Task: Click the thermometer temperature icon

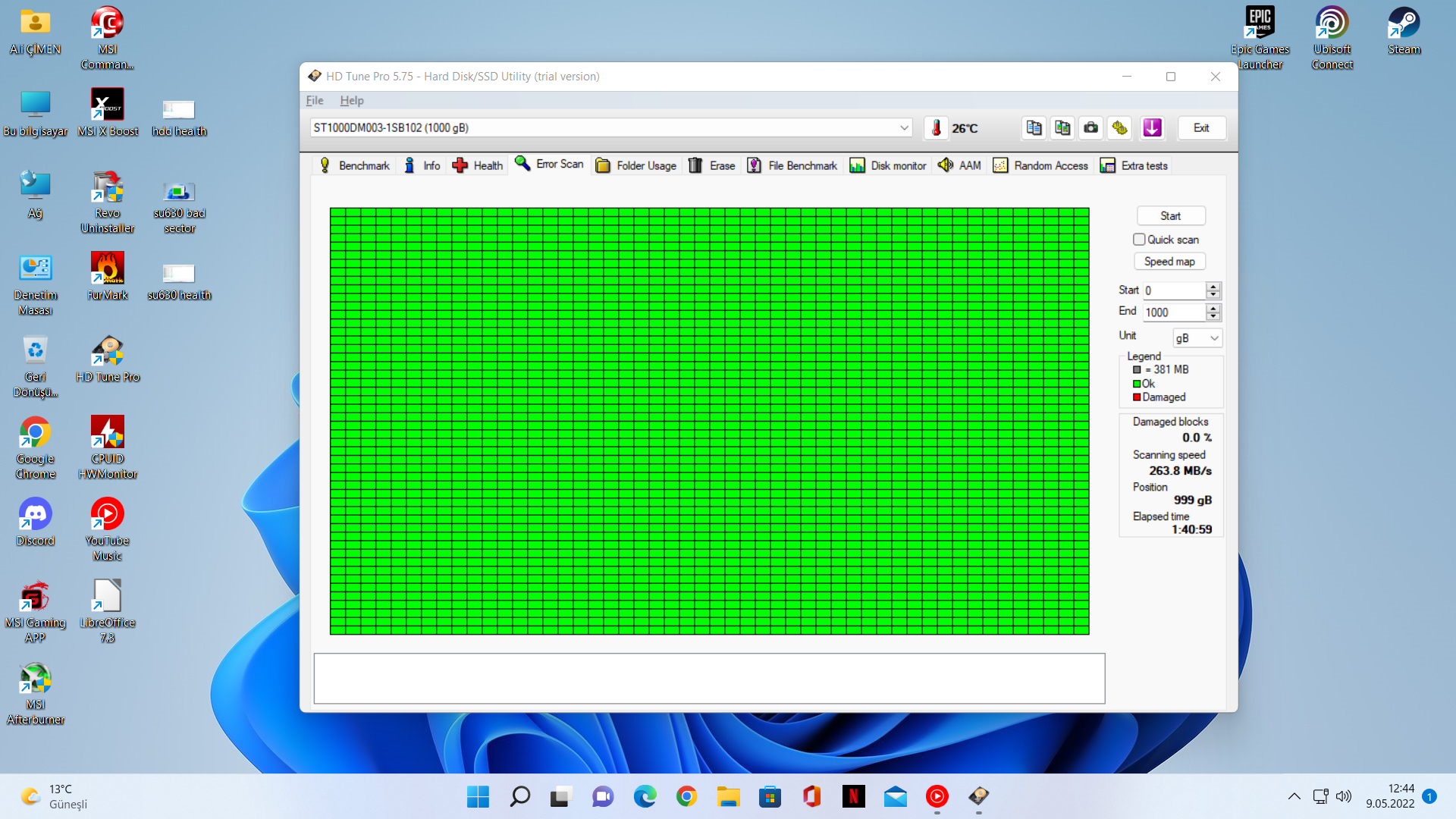Action: point(936,128)
